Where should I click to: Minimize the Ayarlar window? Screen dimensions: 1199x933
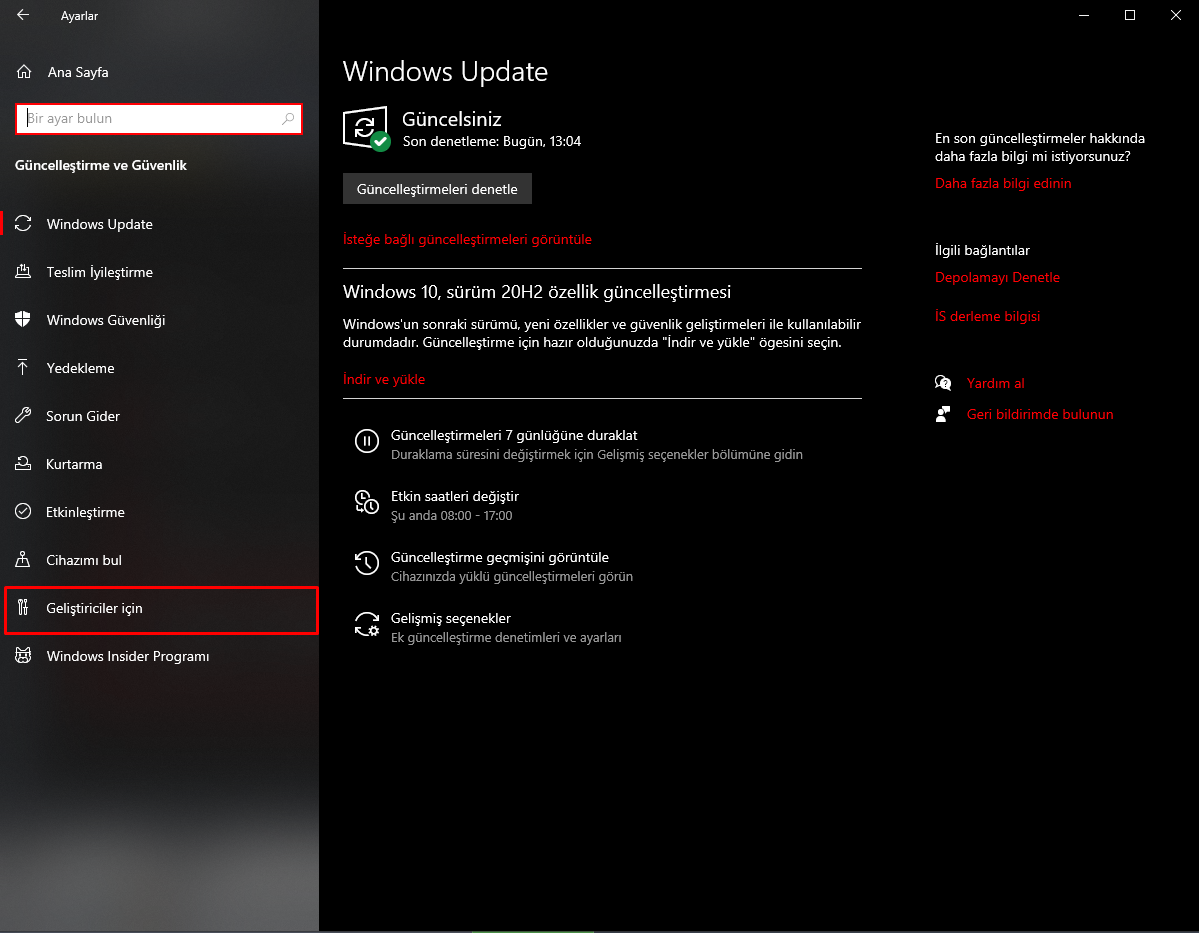pyautogui.click(x=1084, y=15)
